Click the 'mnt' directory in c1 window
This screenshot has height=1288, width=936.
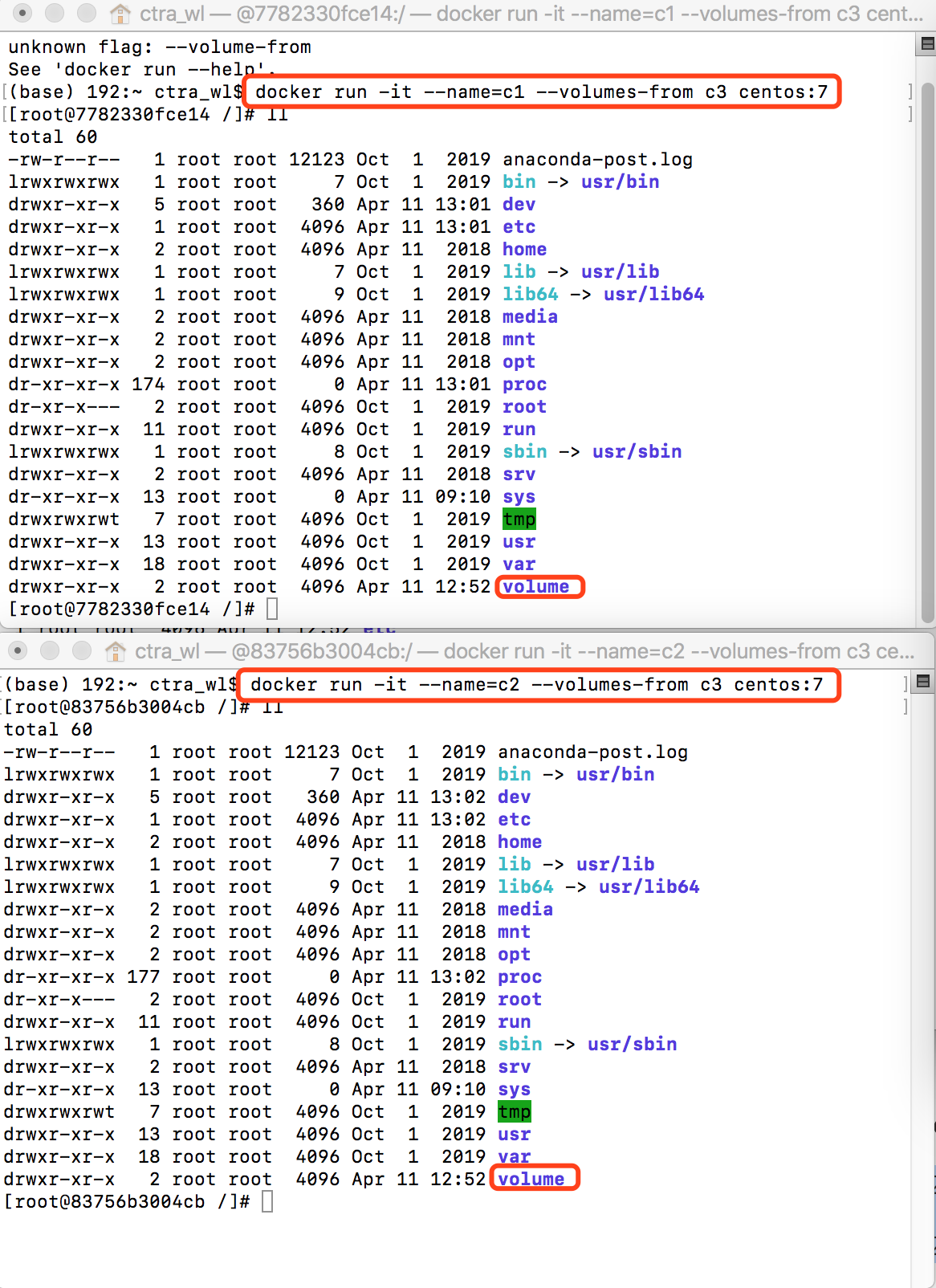519,340
